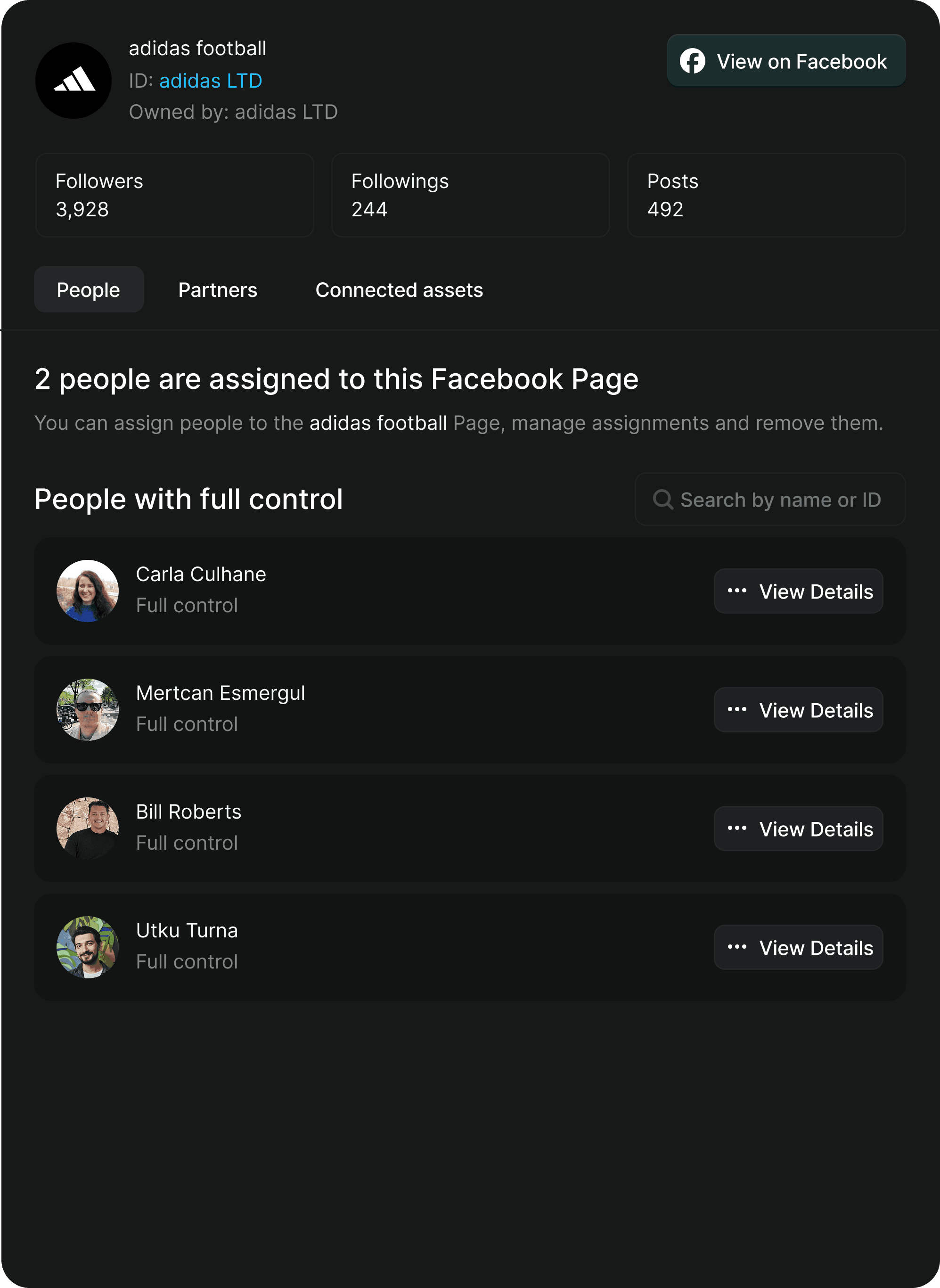Open the three-dot menu for Bill Roberts
Image resolution: width=940 pixels, height=1288 pixels.
tap(737, 828)
